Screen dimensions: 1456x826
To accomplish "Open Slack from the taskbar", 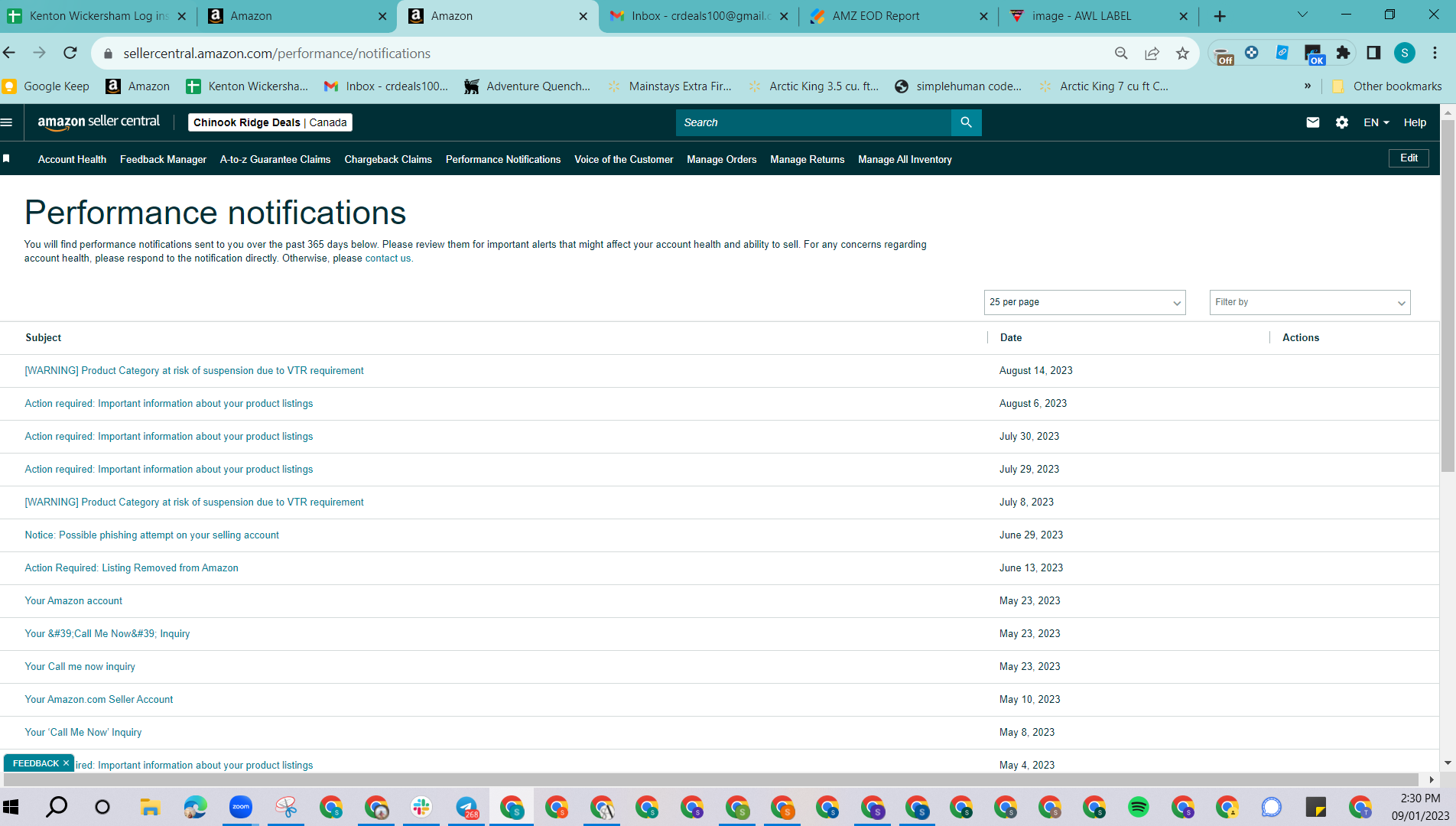I will 421,807.
